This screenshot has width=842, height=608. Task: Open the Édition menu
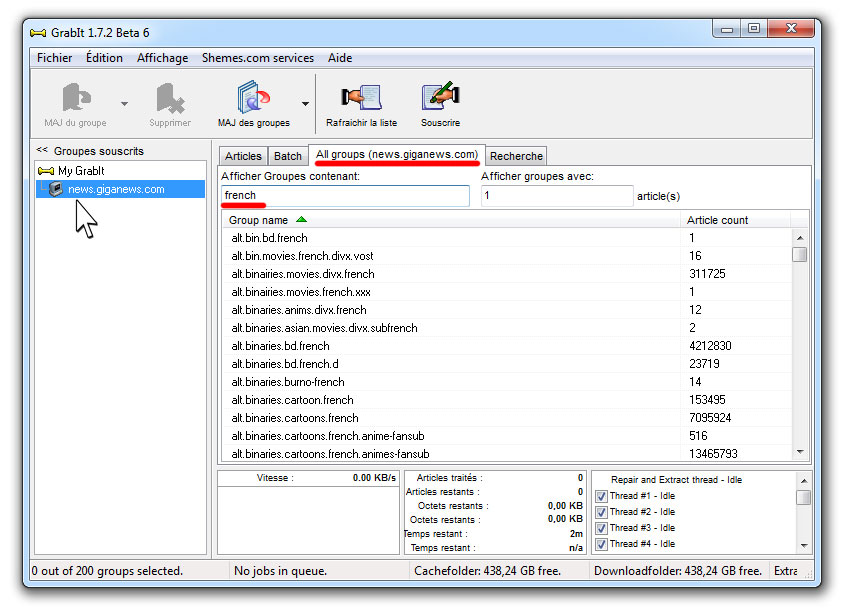point(104,58)
